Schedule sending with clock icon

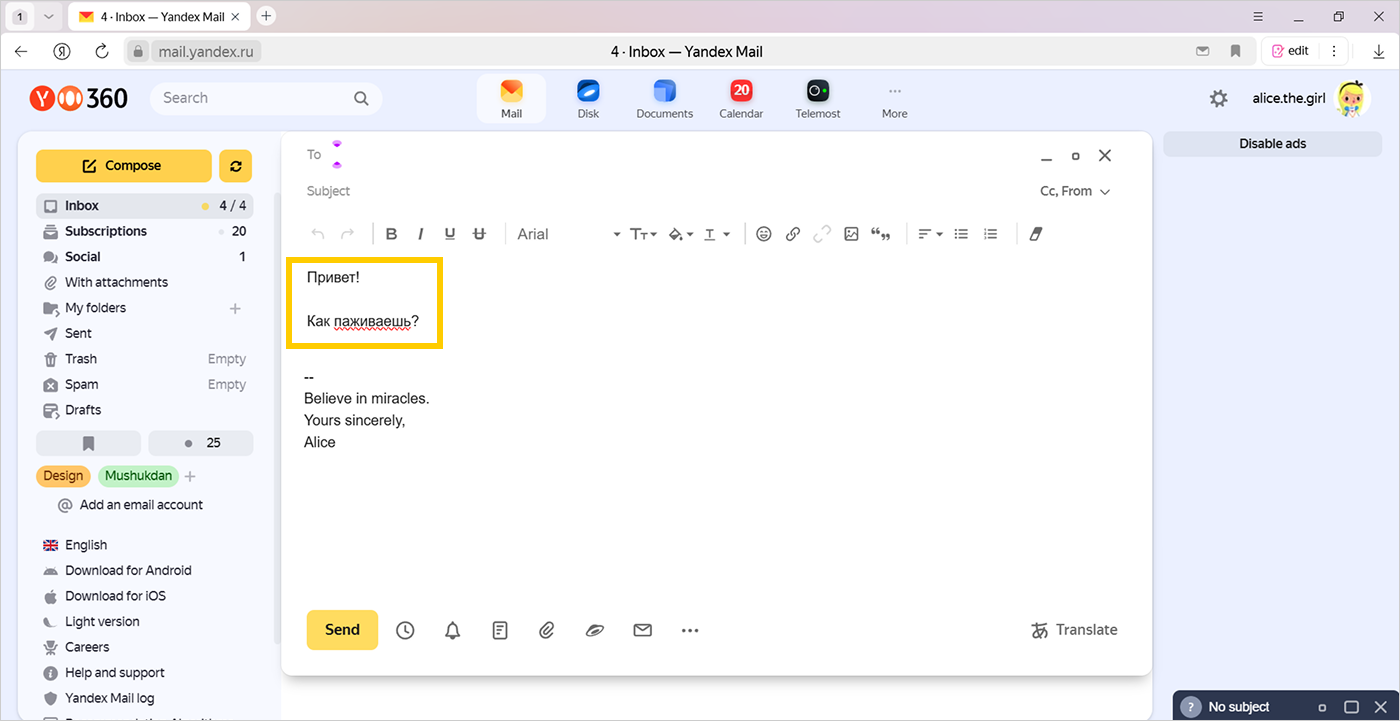tap(405, 630)
